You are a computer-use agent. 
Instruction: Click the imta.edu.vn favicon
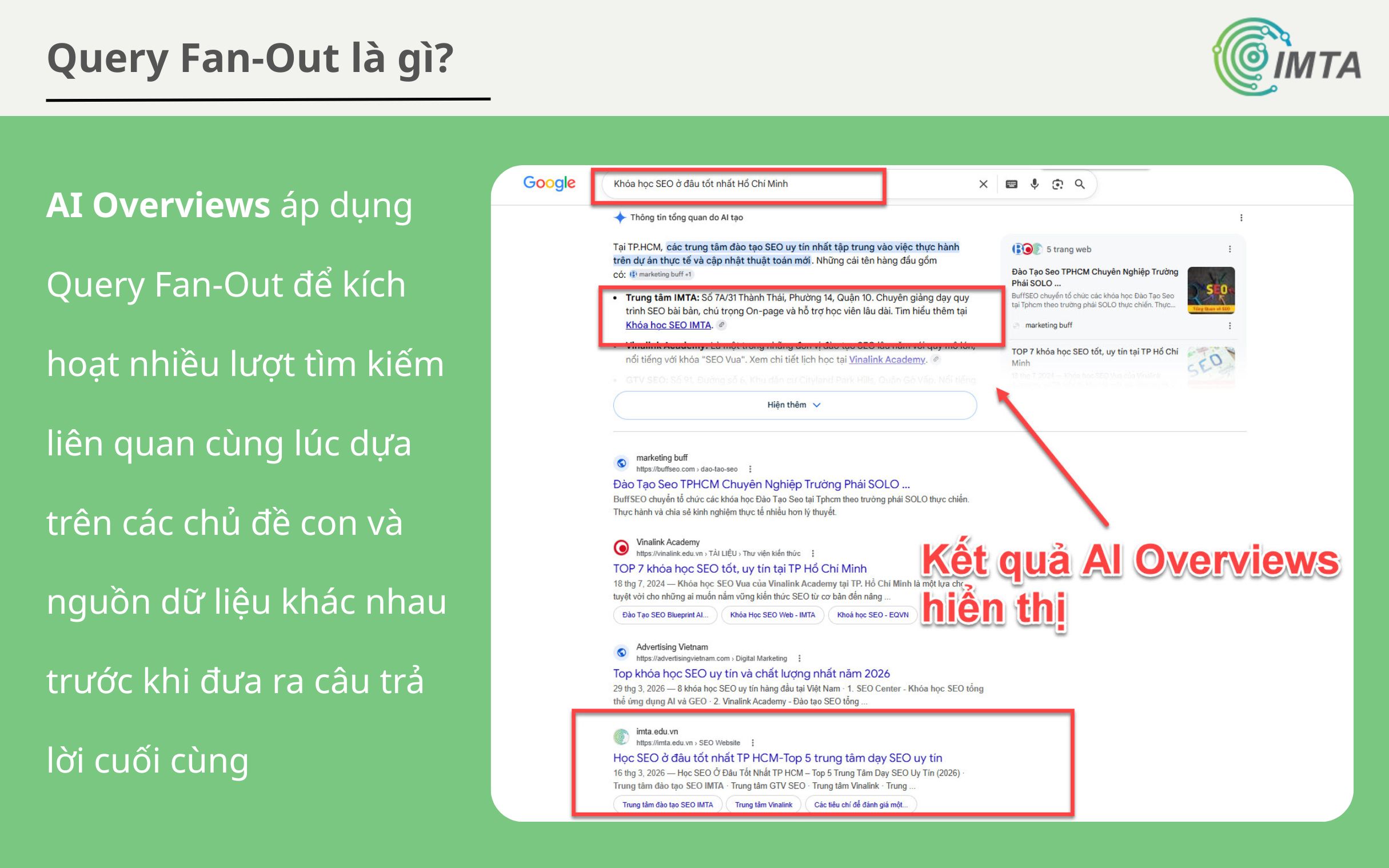pos(621,737)
